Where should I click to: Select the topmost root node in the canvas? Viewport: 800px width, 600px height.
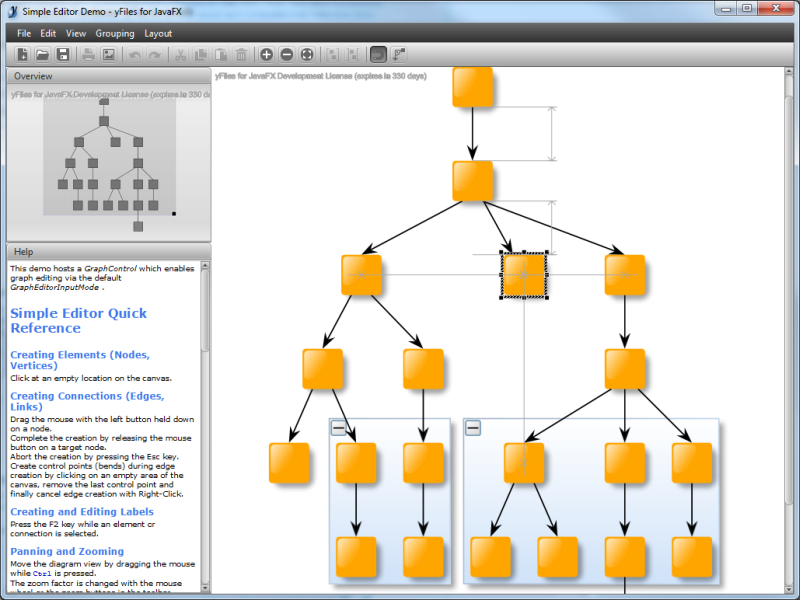472,87
